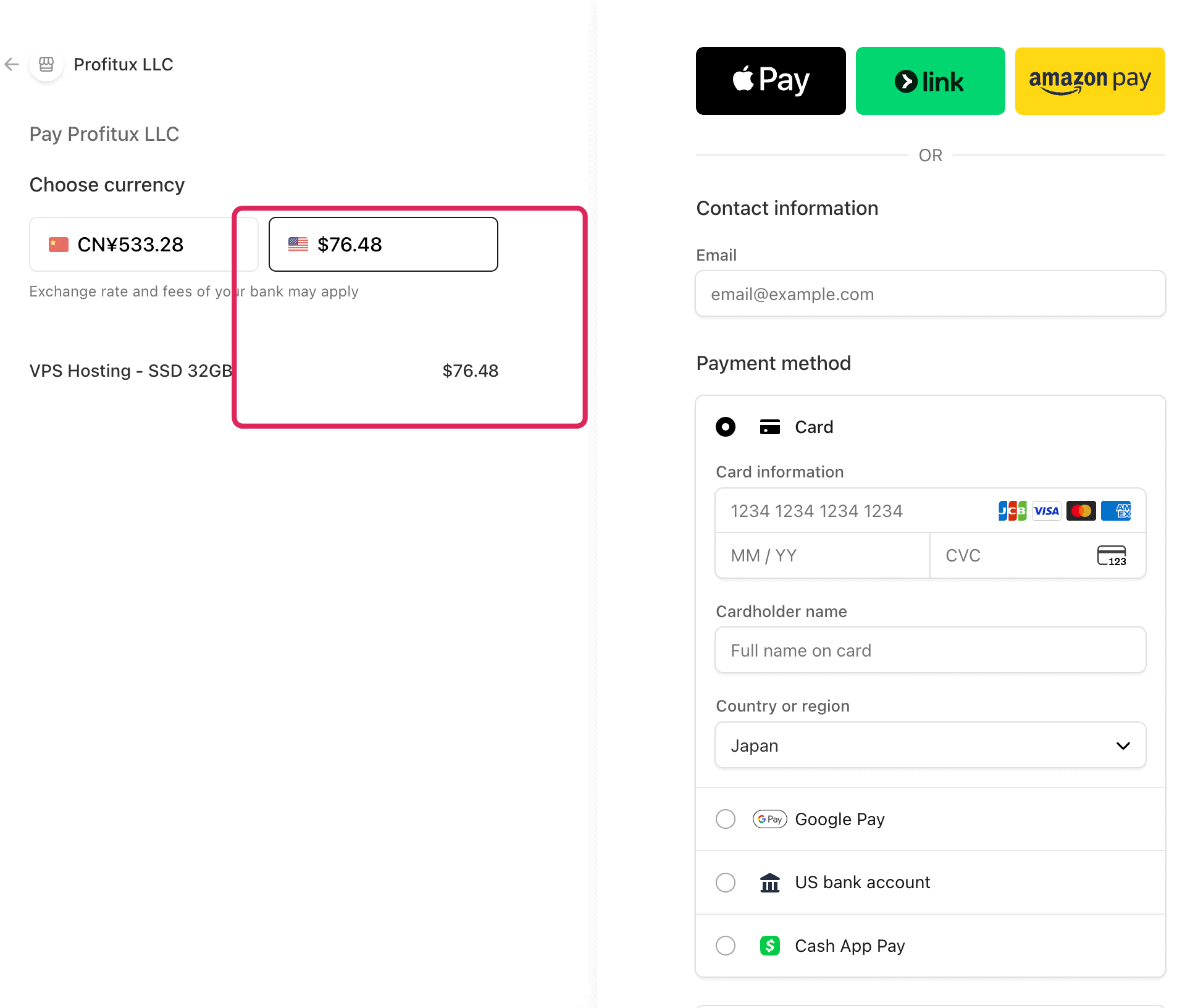Click the Choose currency heading
Image resolution: width=1177 pixels, height=1008 pixels.
(x=107, y=185)
